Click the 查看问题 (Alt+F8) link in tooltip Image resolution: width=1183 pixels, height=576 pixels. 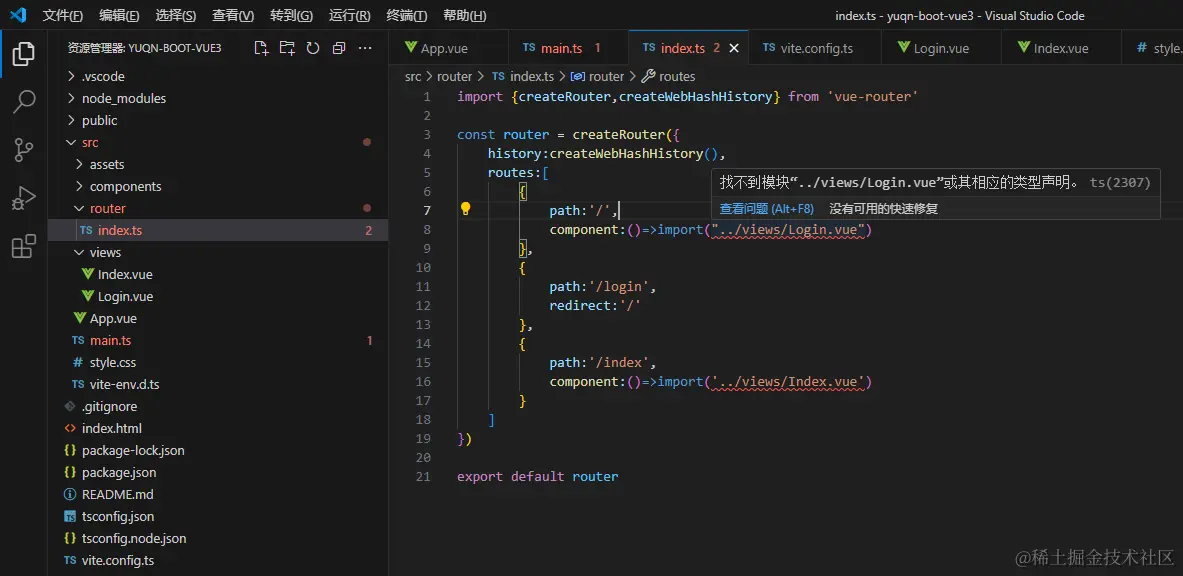pyautogui.click(x=767, y=208)
